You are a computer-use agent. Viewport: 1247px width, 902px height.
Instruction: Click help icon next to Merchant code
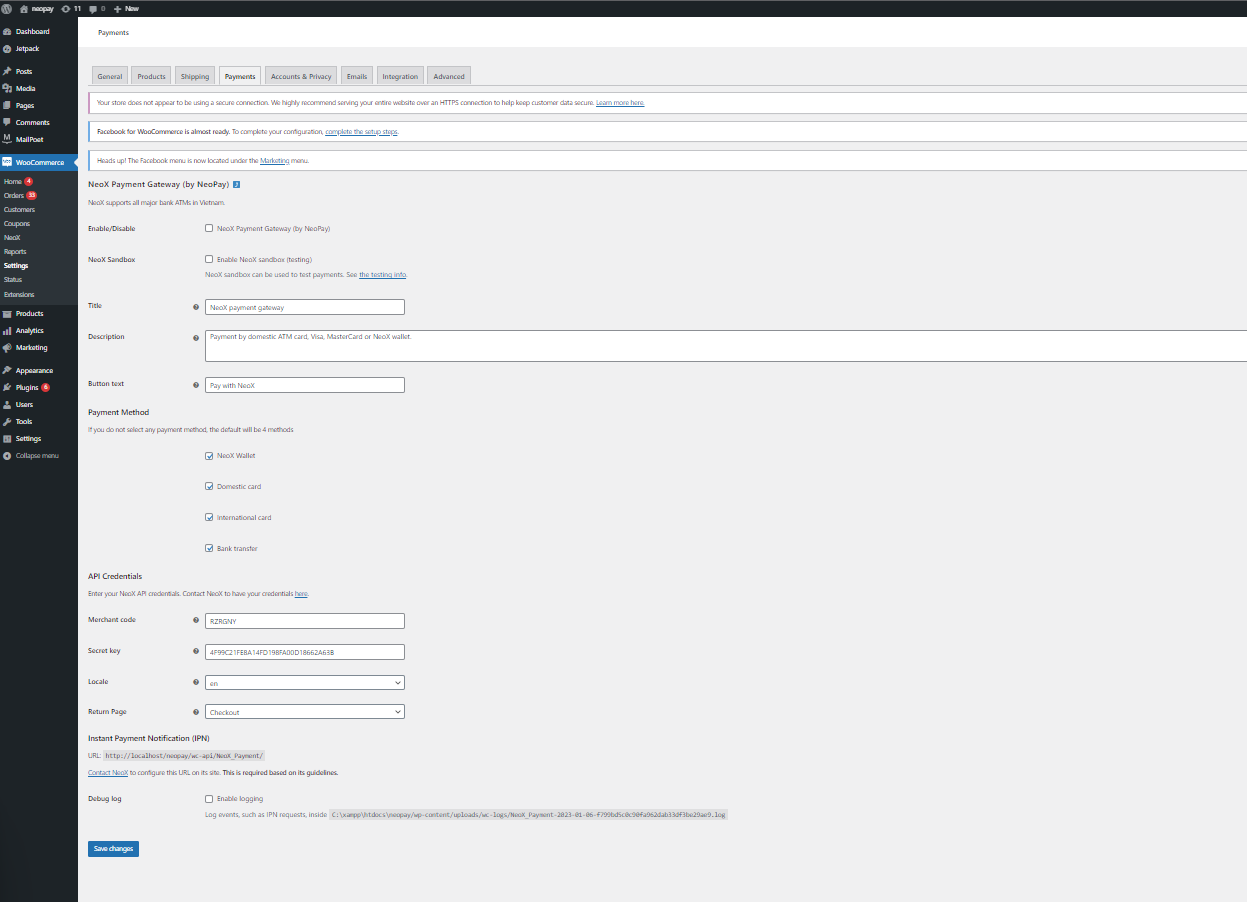[196, 621]
